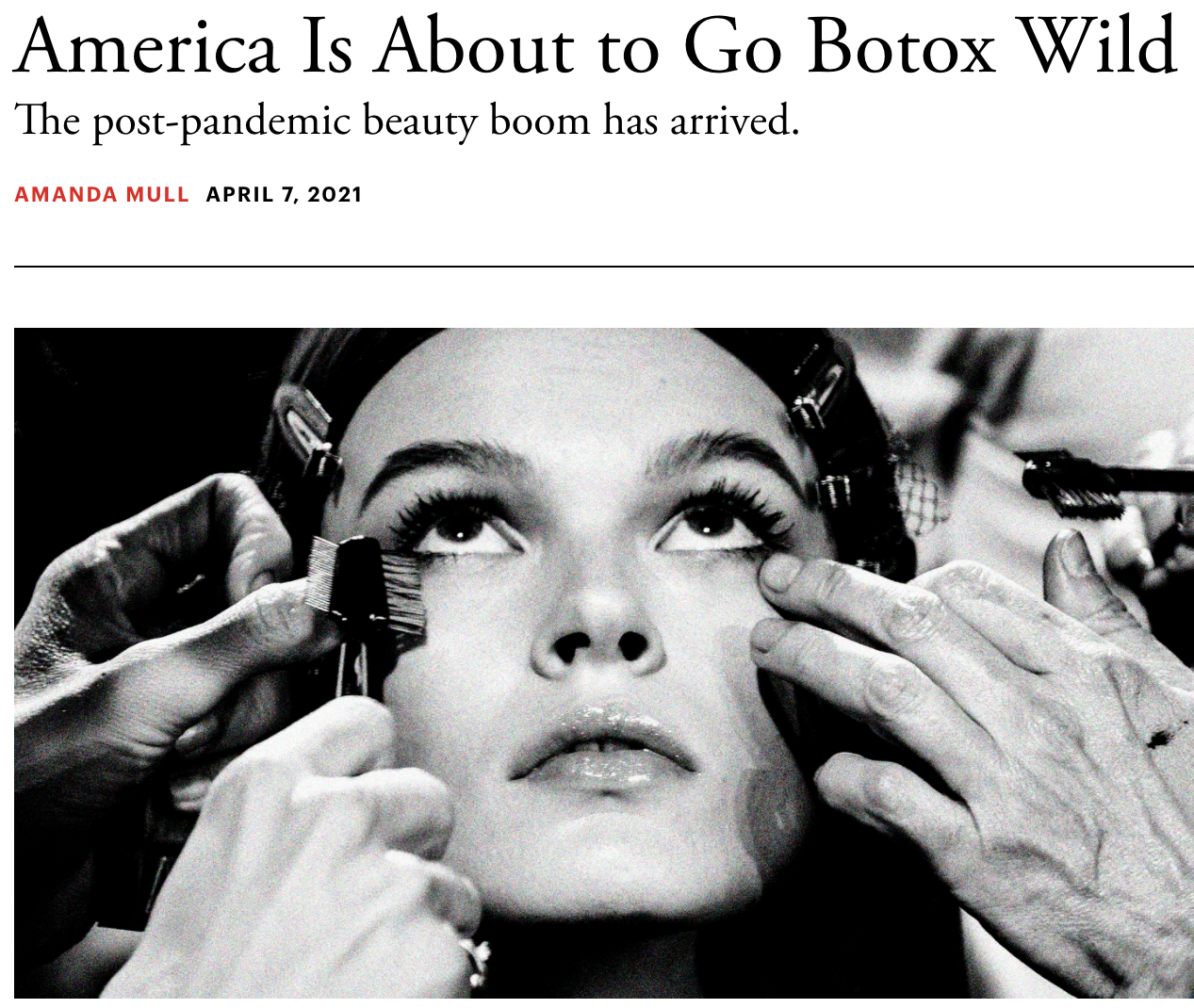
Task: Click the word Botox in the headline
Action: 901,45
